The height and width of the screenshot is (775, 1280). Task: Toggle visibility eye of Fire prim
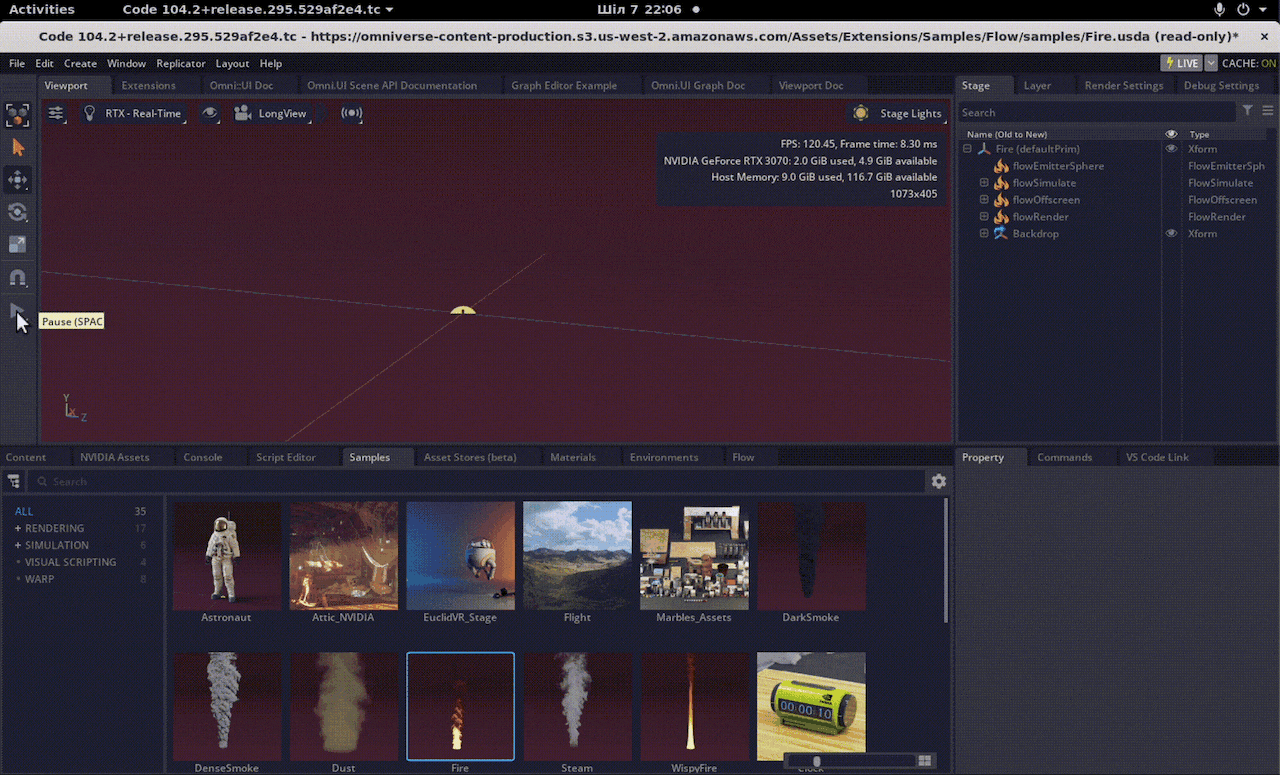(x=1171, y=149)
